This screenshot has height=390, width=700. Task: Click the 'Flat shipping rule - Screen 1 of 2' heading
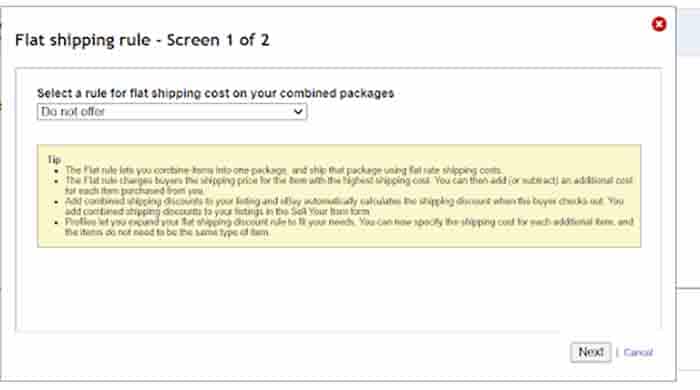click(142, 40)
